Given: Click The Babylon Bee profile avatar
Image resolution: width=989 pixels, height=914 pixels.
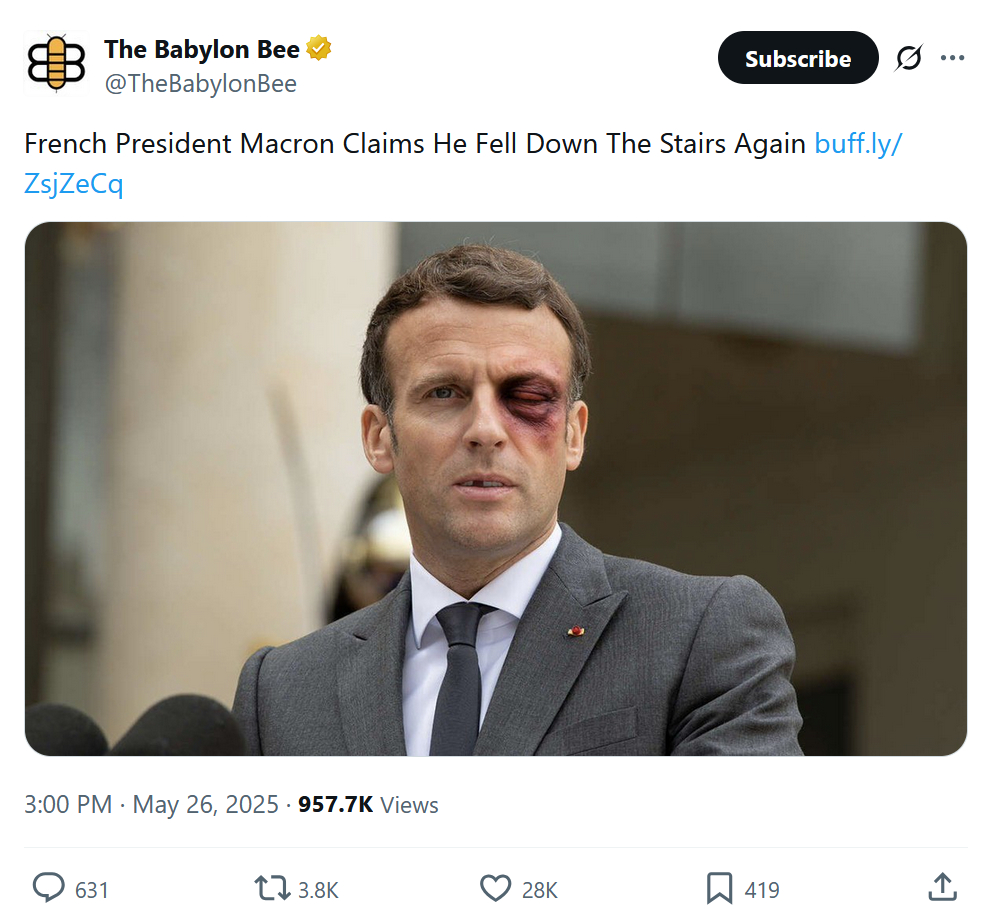Looking at the screenshot, I should 56,64.
